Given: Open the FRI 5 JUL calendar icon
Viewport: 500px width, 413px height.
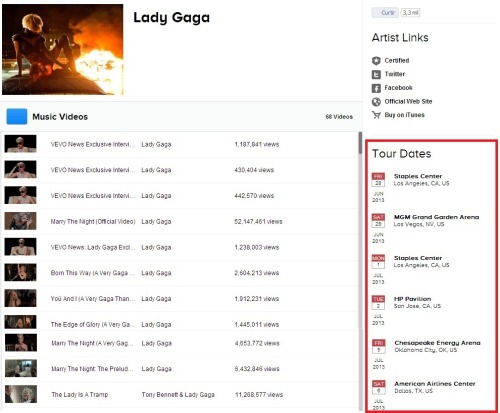Looking at the screenshot, I should click(x=379, y=346).
